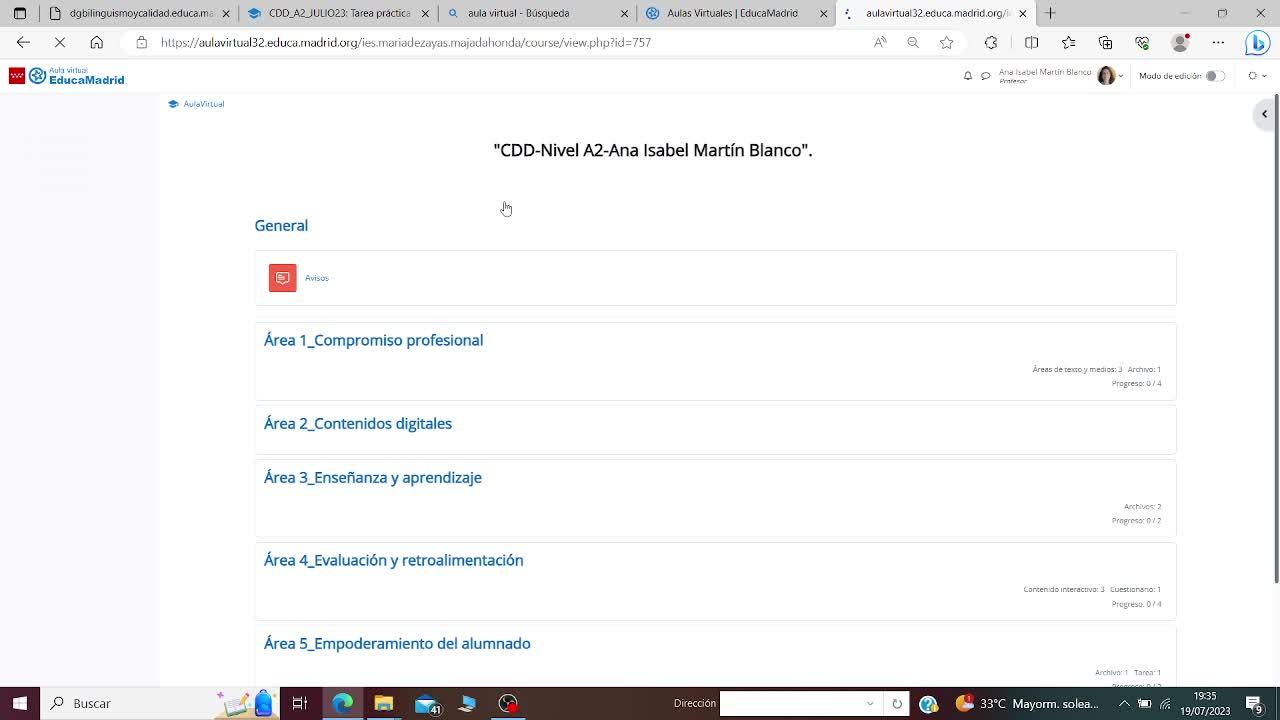Screen dimensions: 1280x720
Task: Open Mail app in taskbar
Action: click(x=427, y=703)
